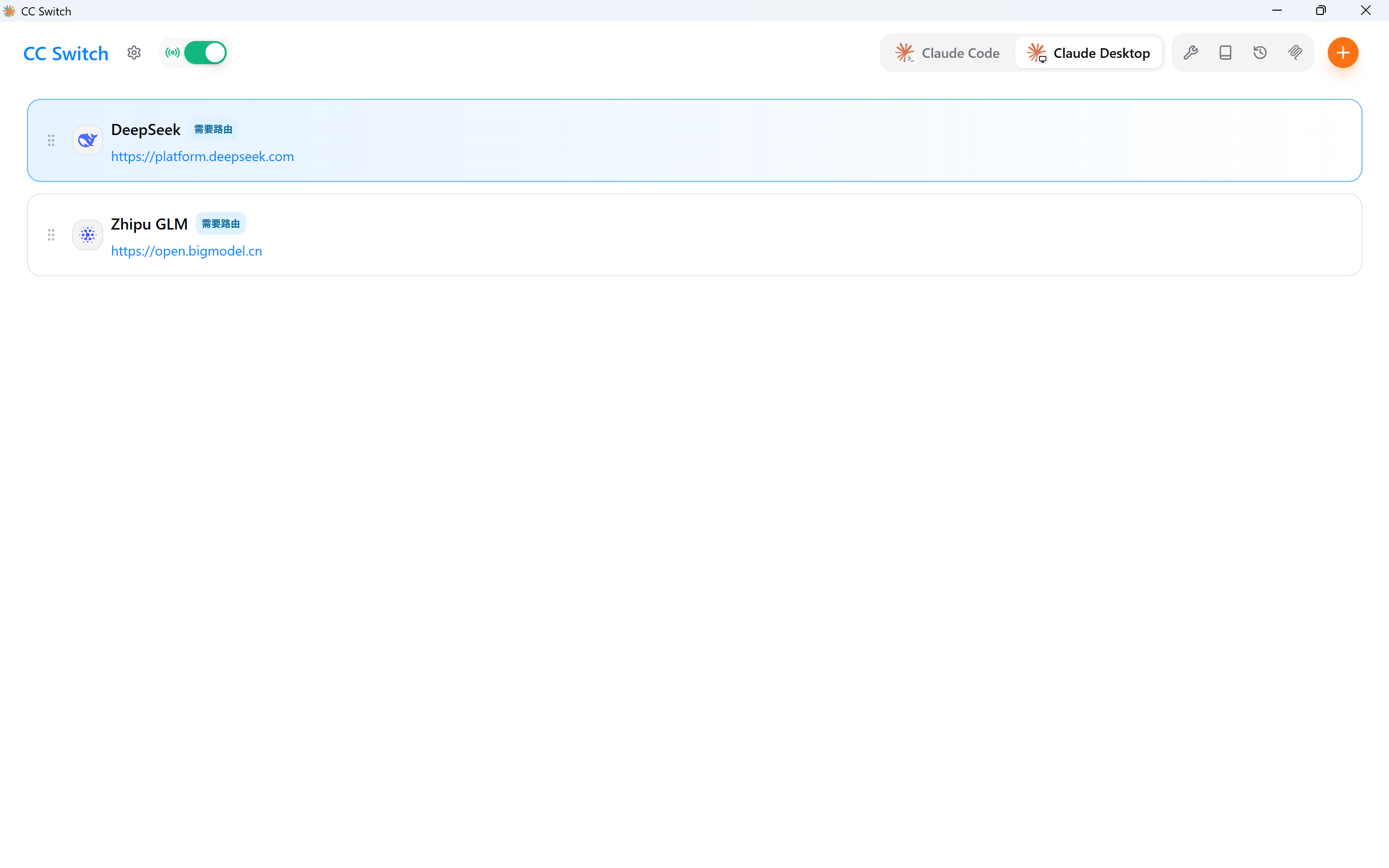
Task: Select the DeepSeek provider name
Action: [146, 130]
